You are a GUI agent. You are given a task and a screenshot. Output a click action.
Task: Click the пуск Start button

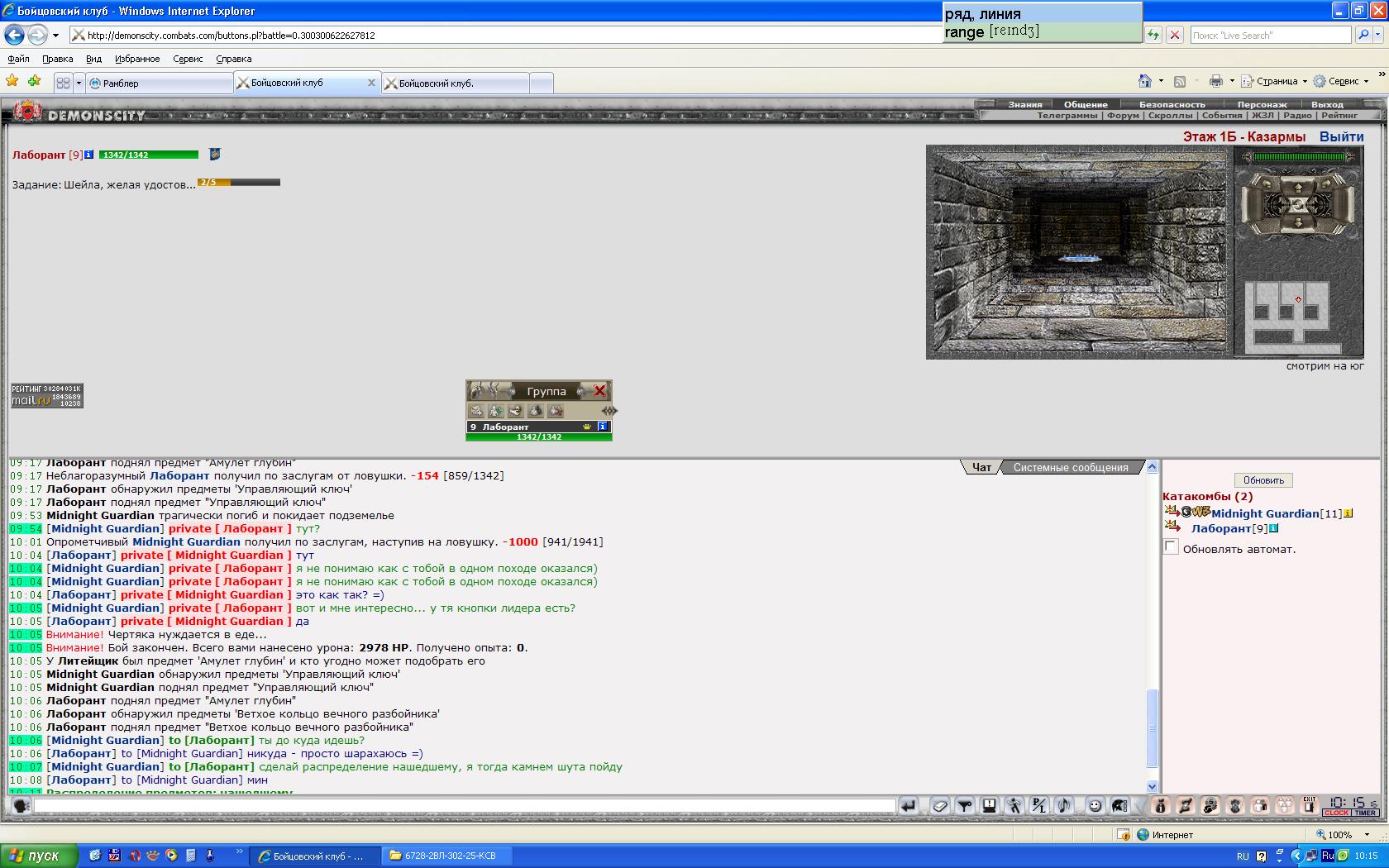(x=39, y=856)
